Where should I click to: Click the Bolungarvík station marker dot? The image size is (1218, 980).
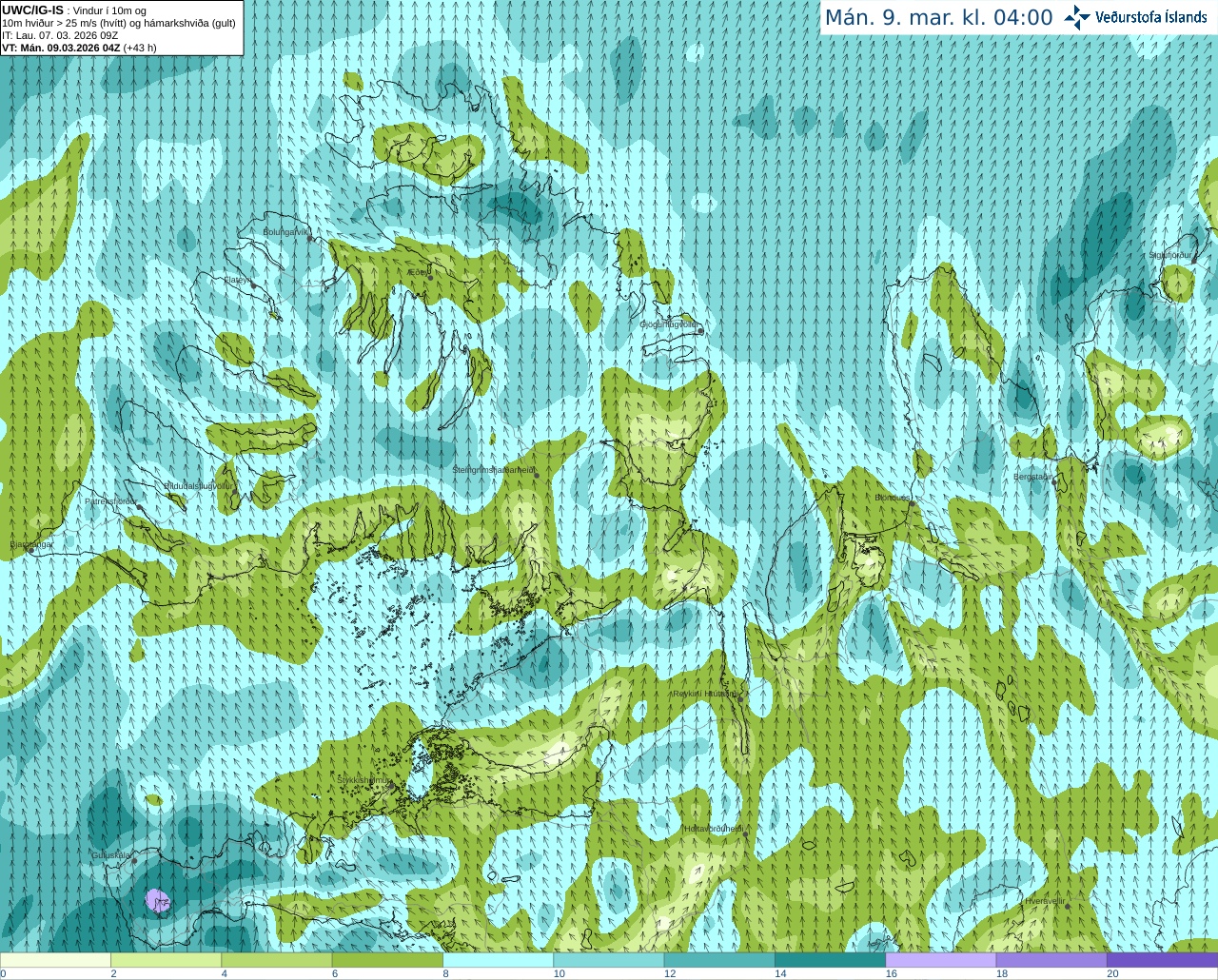coord(311,239)
